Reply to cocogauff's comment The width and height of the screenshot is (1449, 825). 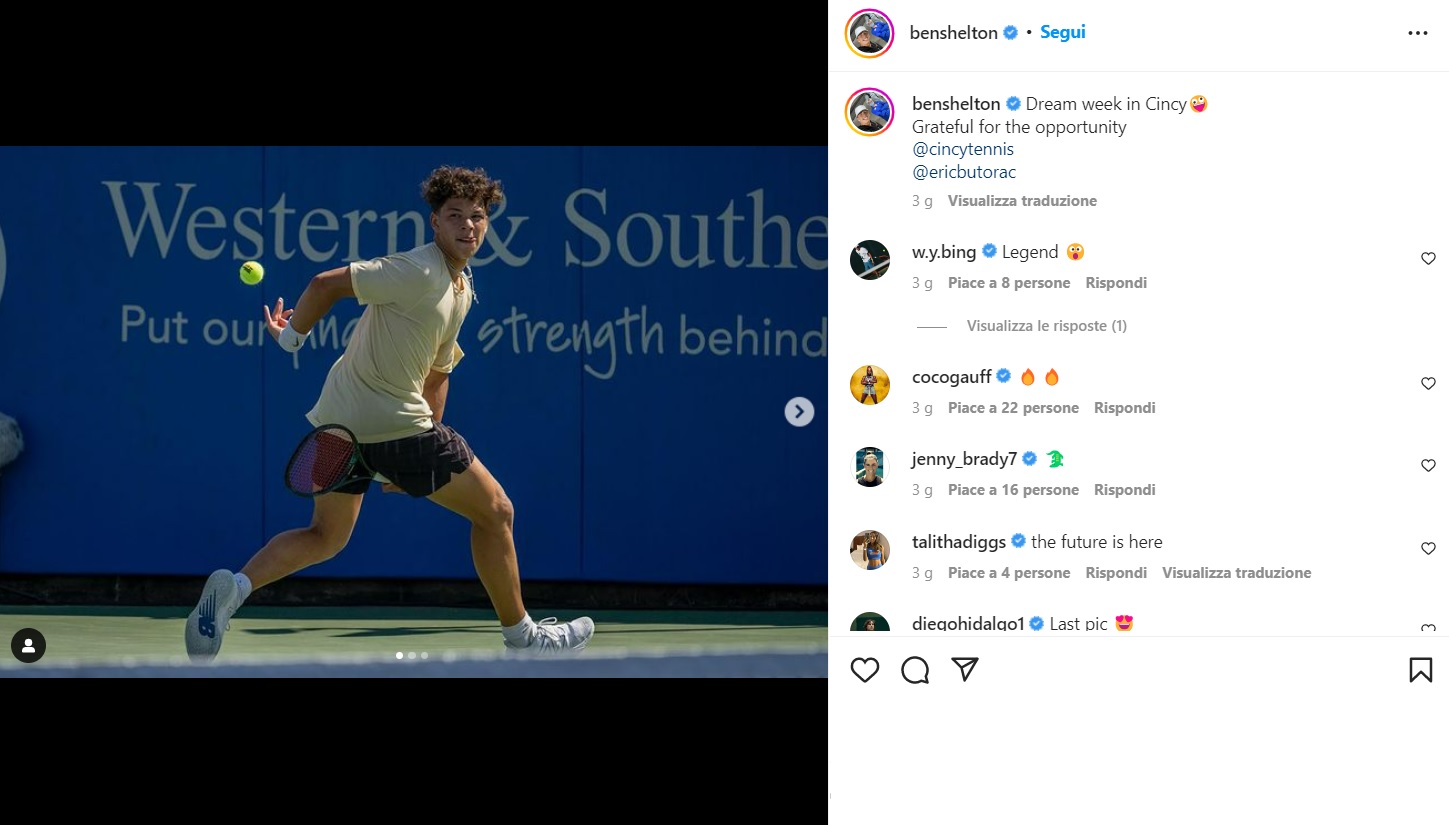(1124, 408)
